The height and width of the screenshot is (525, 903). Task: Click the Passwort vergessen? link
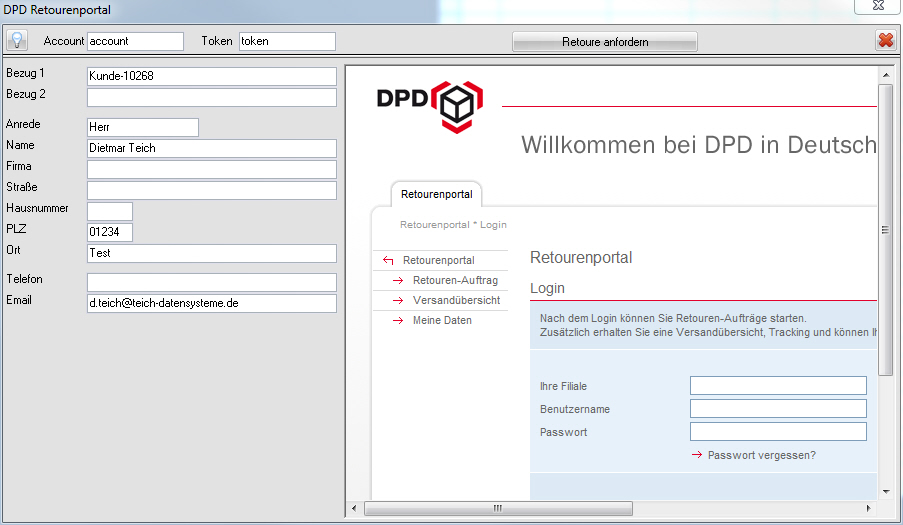(761, 455)
